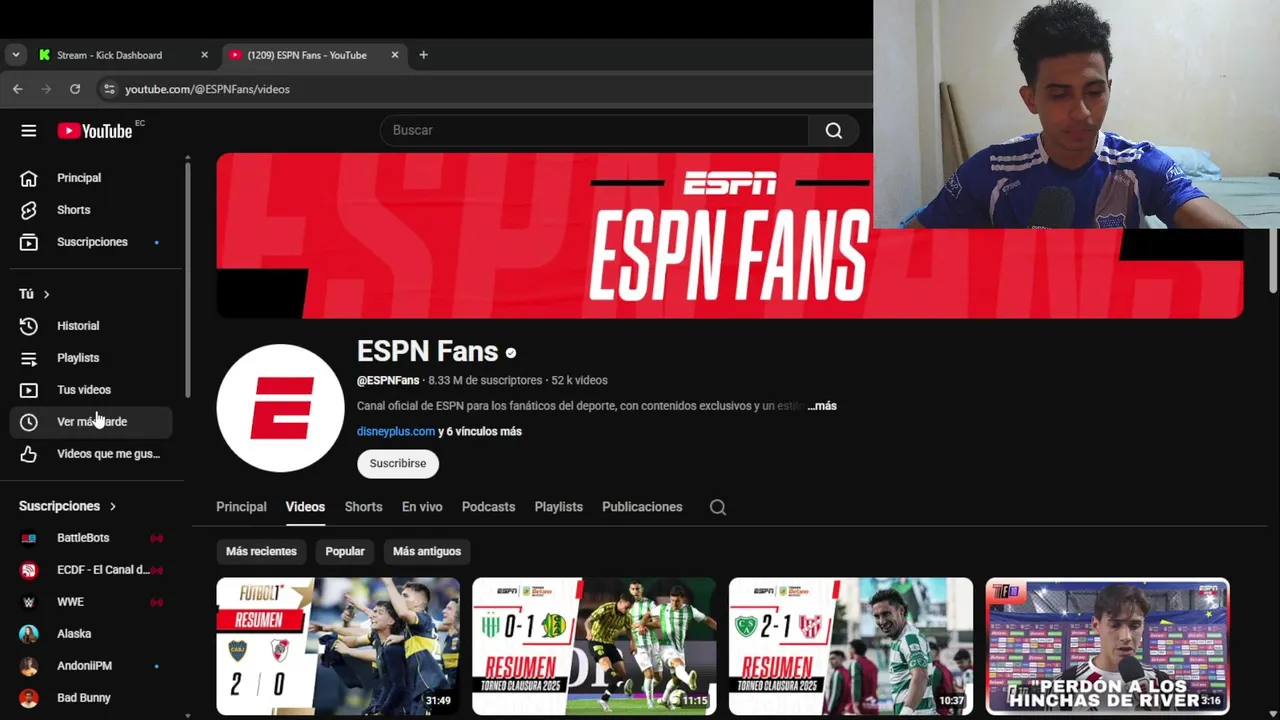Image resolution: width=1280 pixels, height=720 pixels.
Task: Click the Suscribirse button
Action: pos(398,464)
